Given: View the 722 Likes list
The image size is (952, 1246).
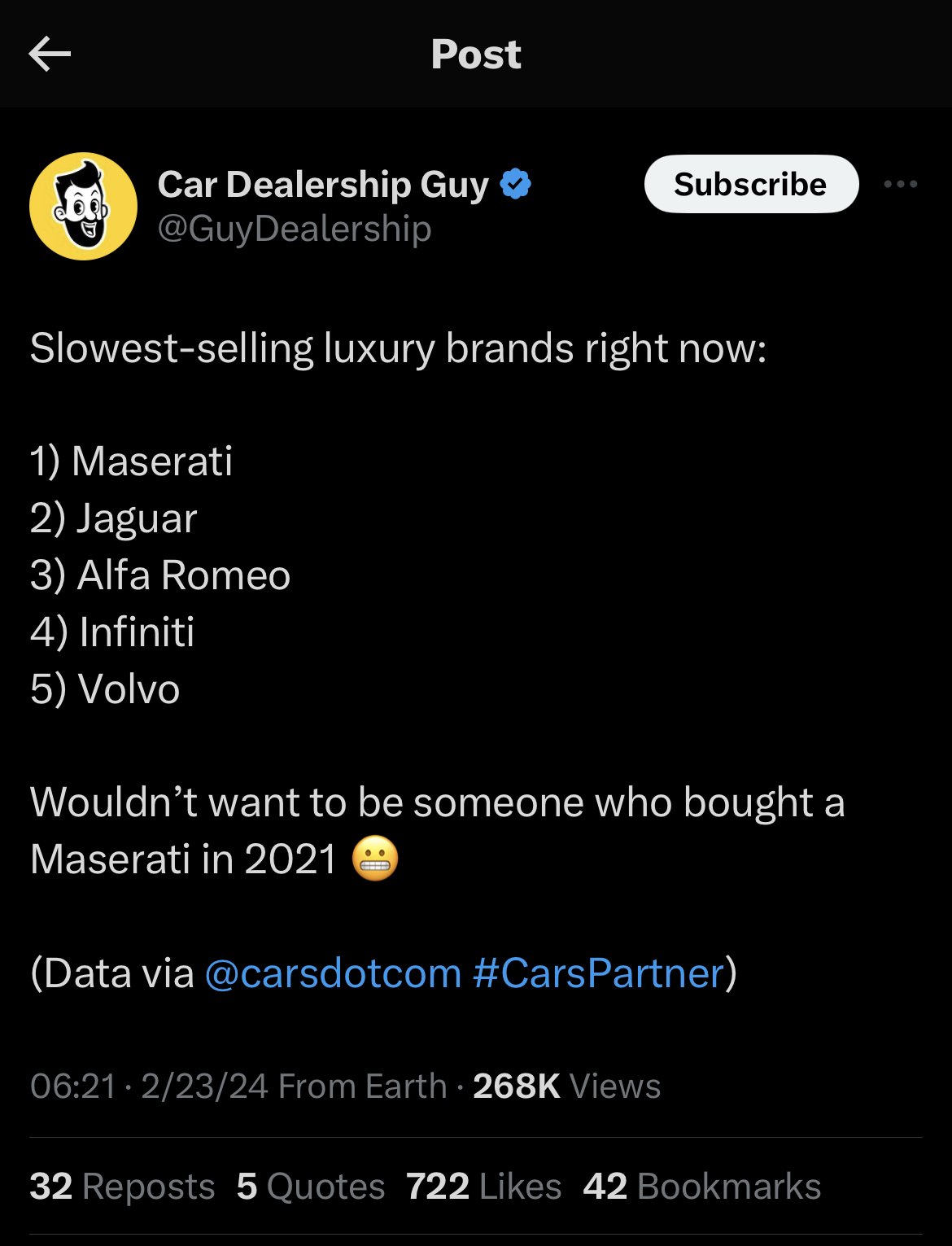Looking at the screenshot, I should [x=484, y=1187].
